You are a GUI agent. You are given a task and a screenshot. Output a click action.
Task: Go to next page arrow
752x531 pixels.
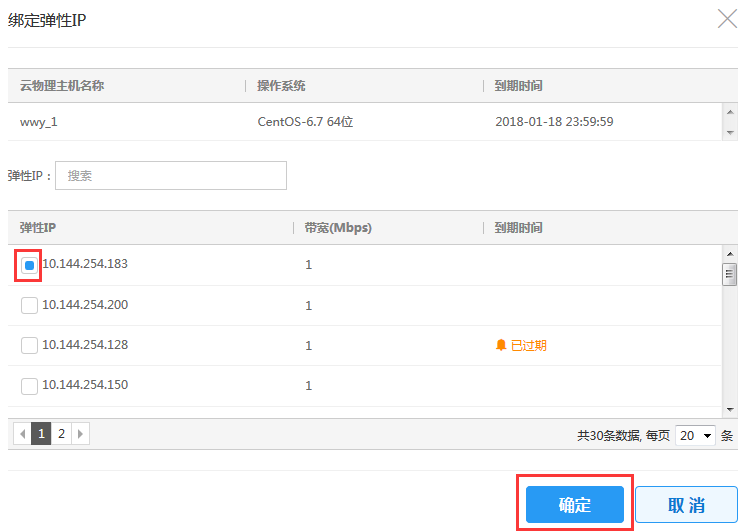click(81, 434)
